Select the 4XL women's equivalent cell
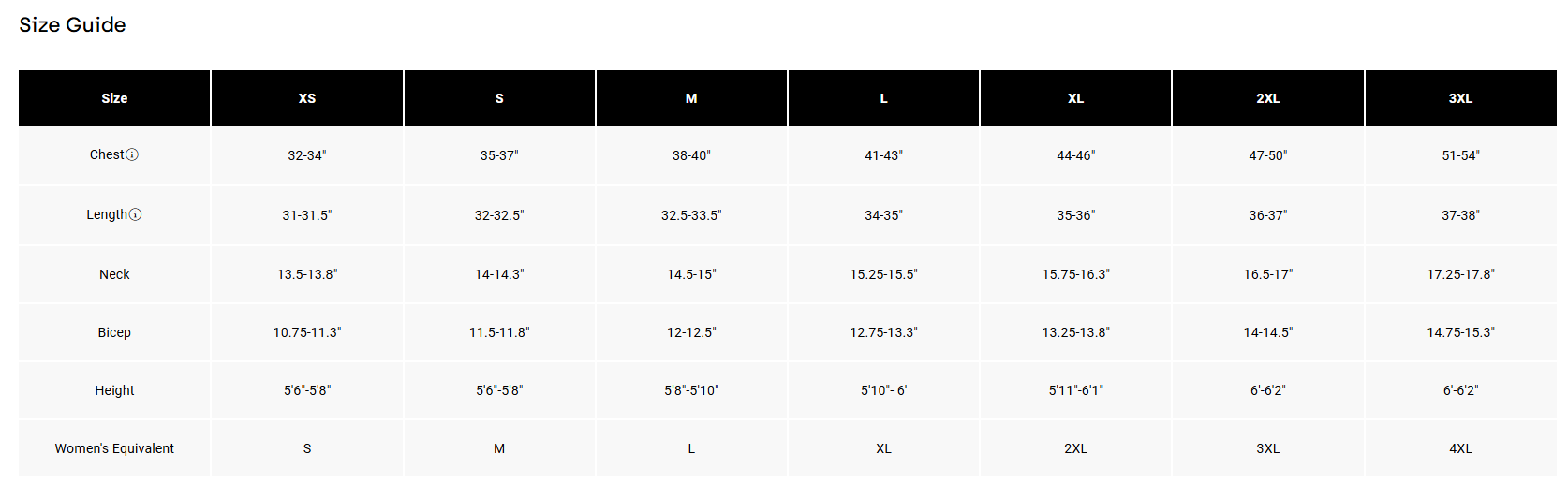1568x498 pixels. [x=1460, y=448]
